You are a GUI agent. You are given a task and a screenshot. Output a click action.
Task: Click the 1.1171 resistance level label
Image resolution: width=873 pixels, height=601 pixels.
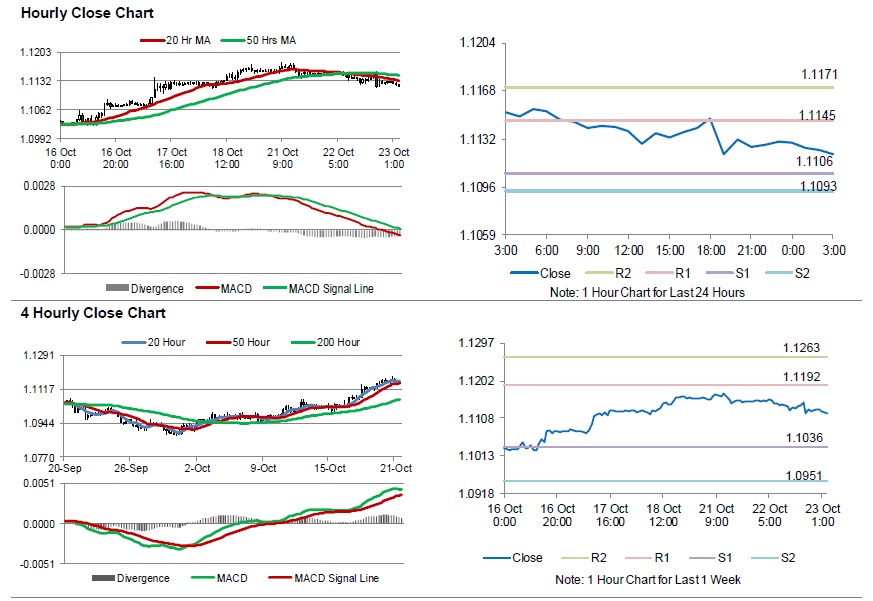point(818,74)
